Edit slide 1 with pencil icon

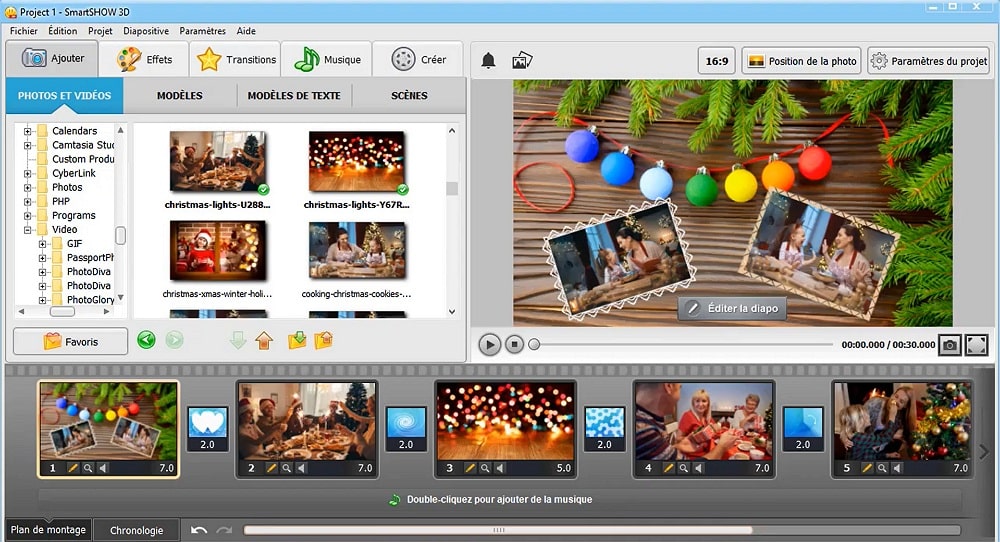(x=73, y=468)
